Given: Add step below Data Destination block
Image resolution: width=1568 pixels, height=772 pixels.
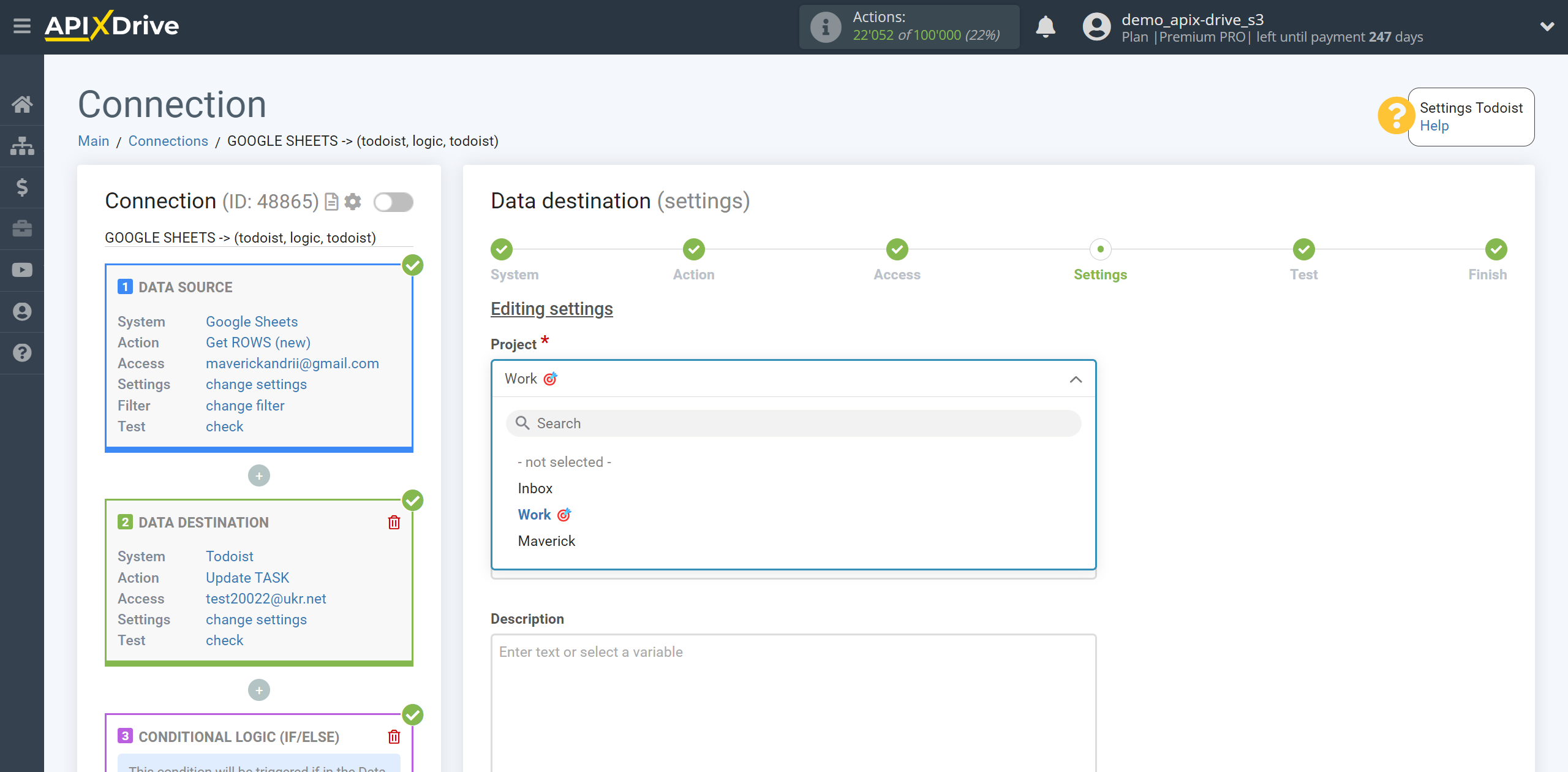Looking at the screenshot, I should (259, 690).
